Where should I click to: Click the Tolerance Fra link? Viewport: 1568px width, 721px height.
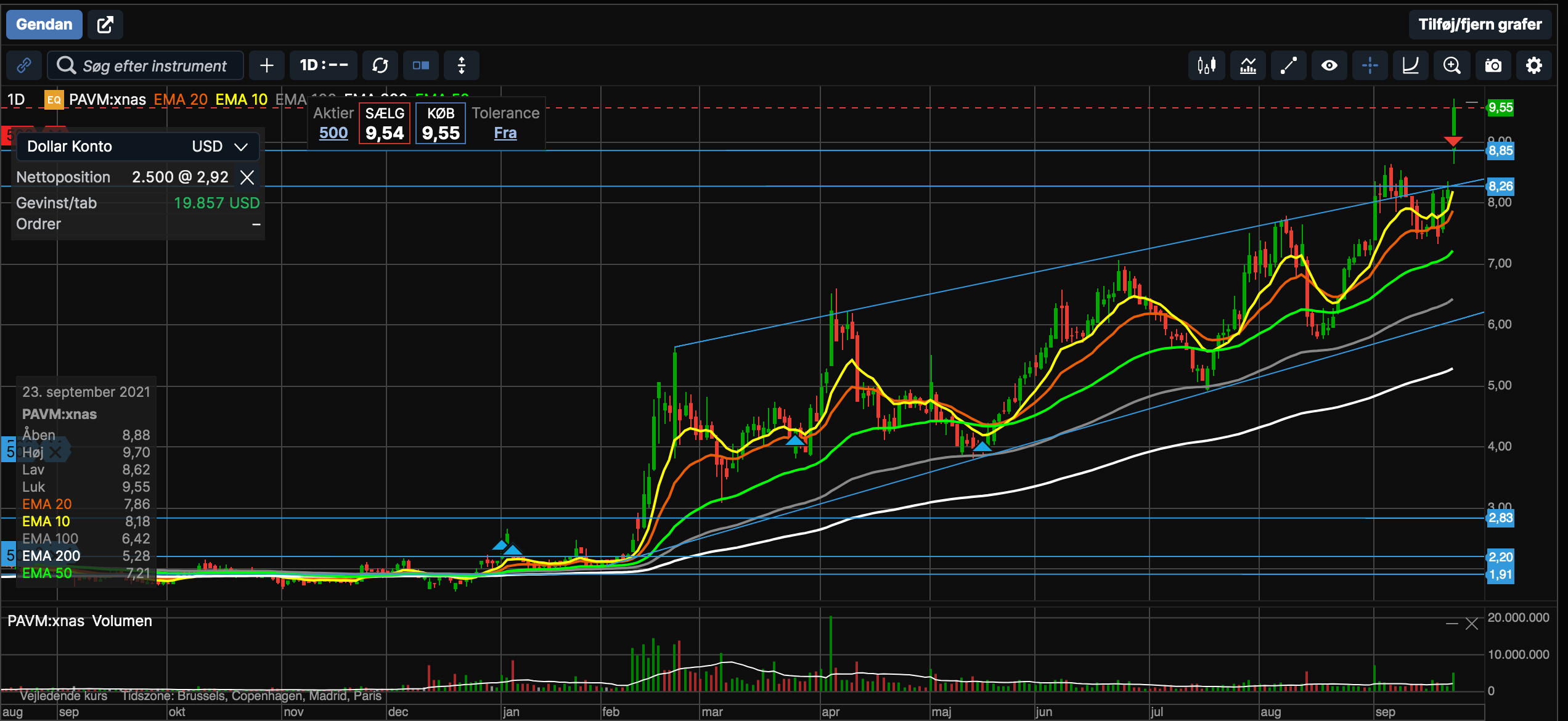click(x=505, y=133)
